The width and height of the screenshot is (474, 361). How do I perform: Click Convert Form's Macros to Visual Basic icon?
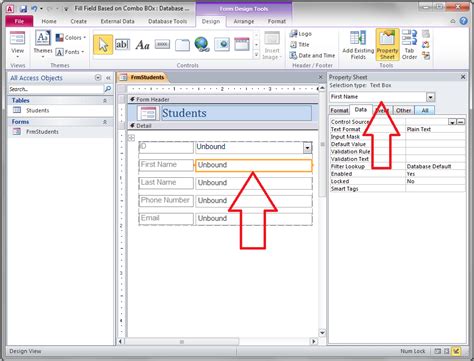point(426,56)
